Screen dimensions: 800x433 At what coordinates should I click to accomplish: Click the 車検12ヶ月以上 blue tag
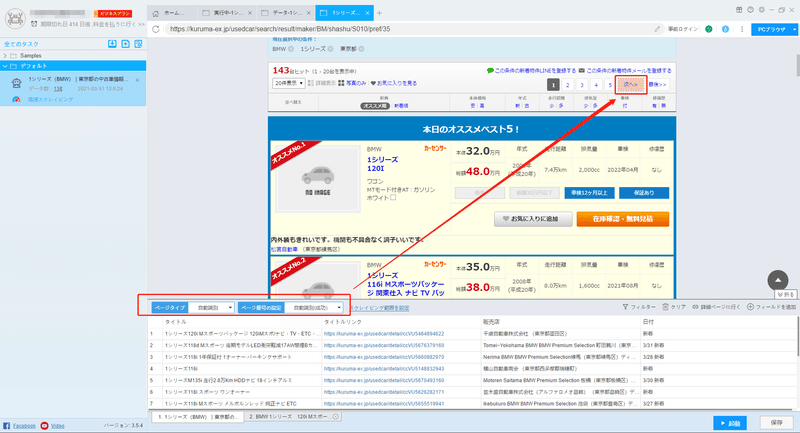[589, 193]
